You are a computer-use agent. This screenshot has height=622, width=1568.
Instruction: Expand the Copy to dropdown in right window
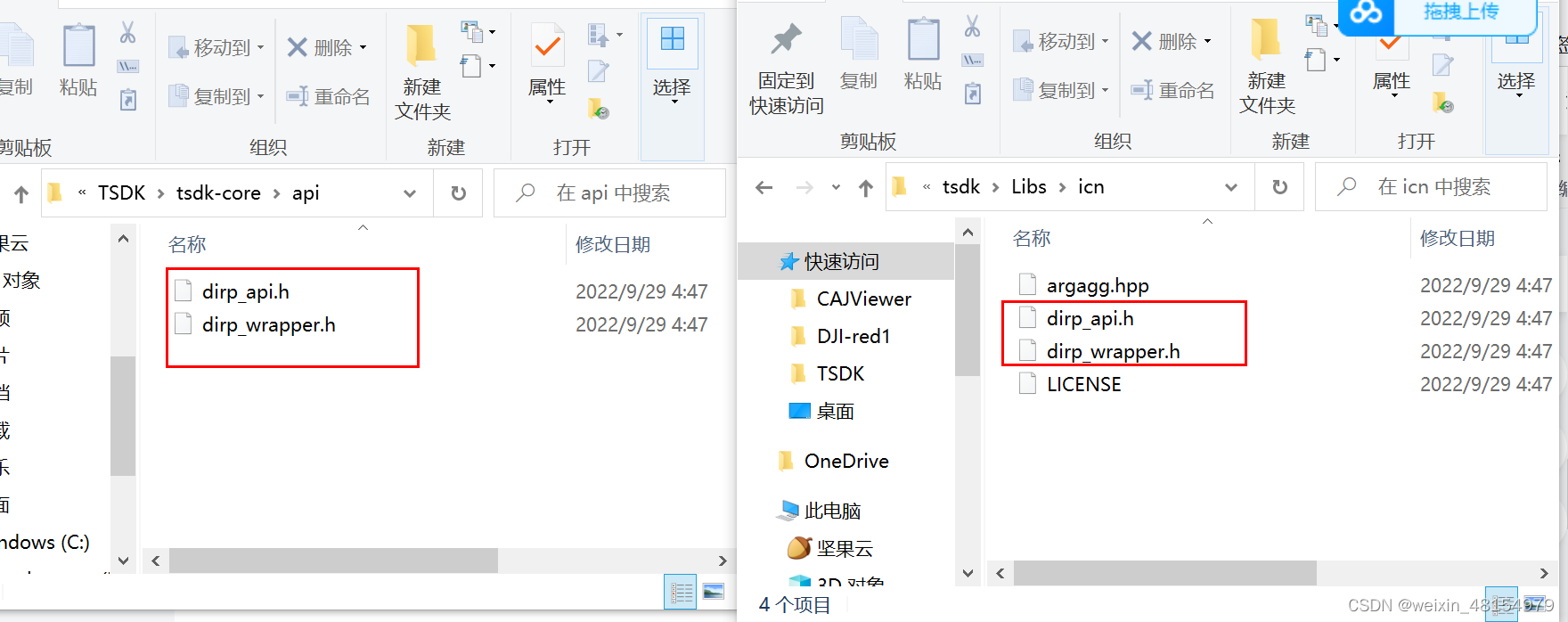click(1061, 90)
